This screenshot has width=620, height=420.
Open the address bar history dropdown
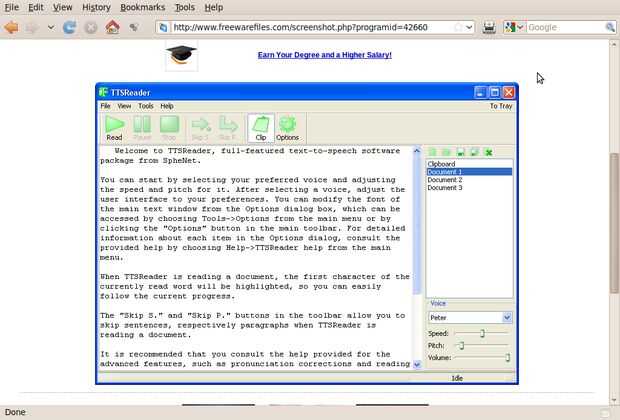[469, 27]
